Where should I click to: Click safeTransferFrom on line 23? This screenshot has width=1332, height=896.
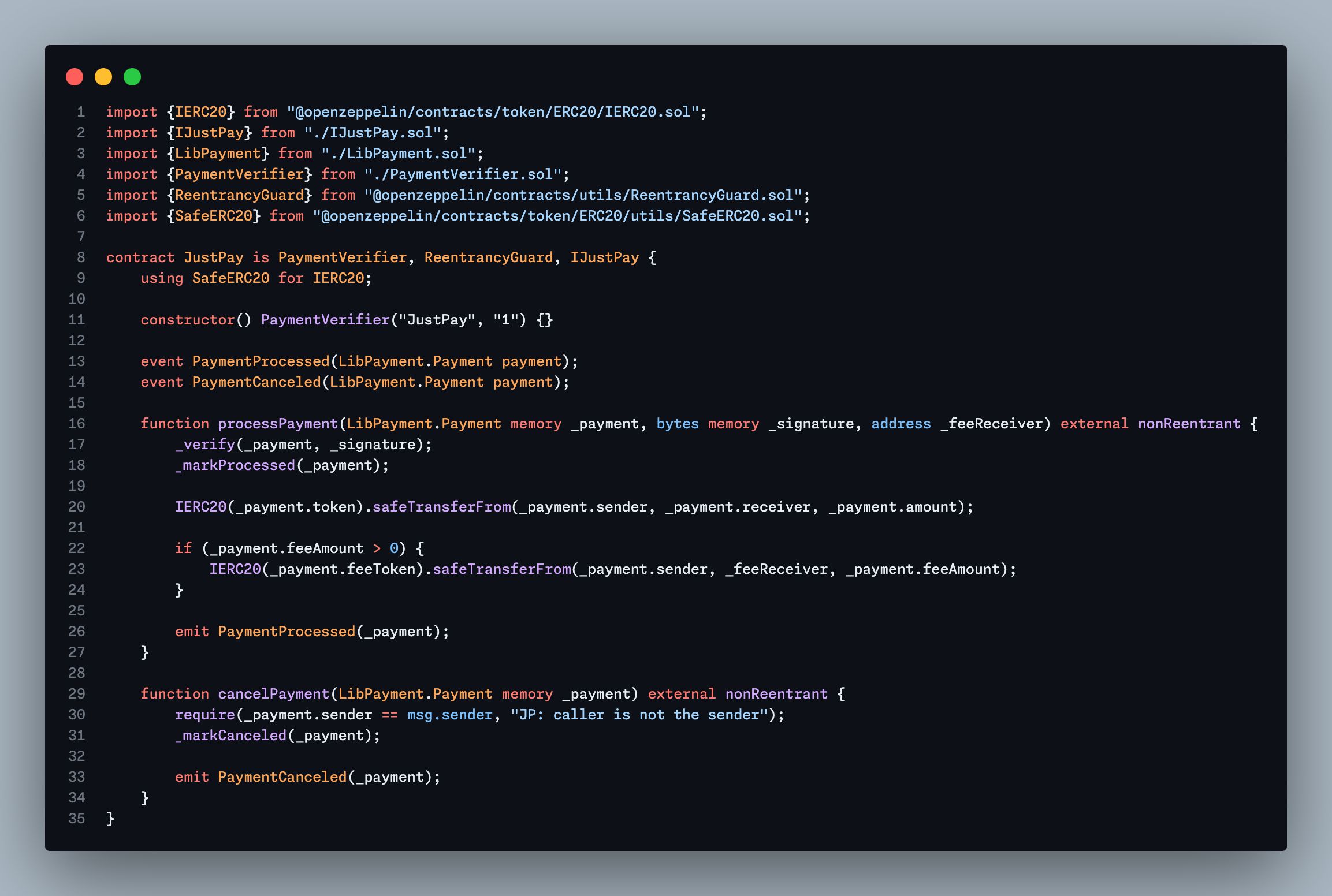502,569
